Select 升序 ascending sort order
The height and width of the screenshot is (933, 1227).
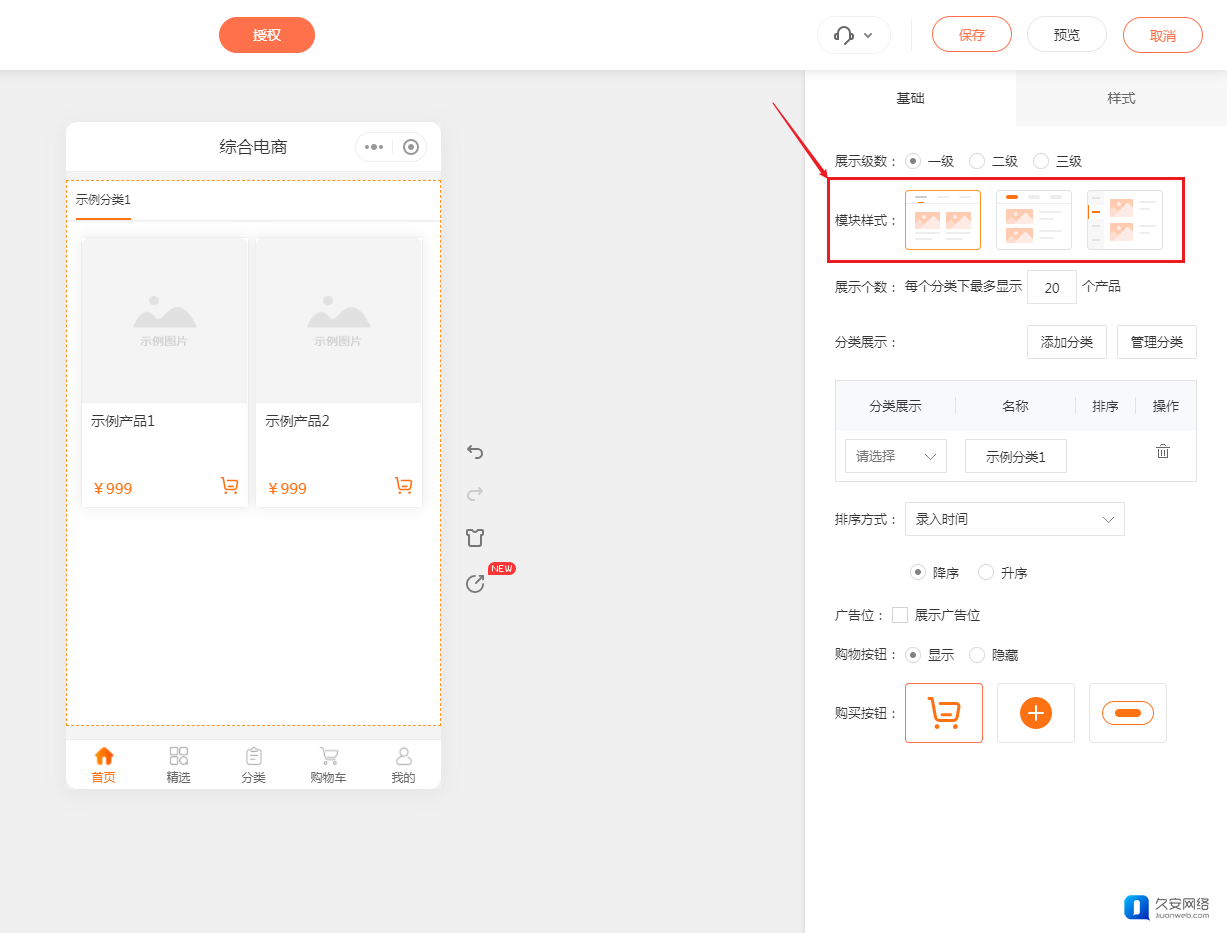(986, 573)
